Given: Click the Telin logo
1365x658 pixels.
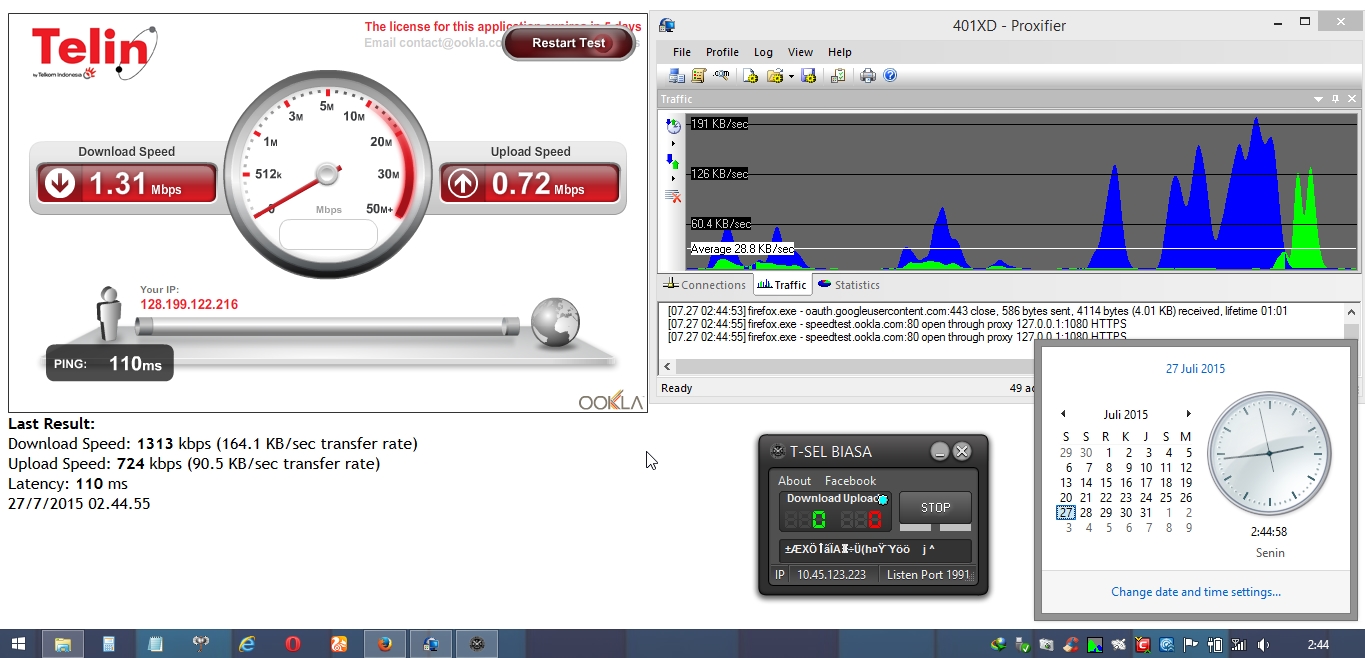Looking at the screenshot, I should click(x=94, y=53).
